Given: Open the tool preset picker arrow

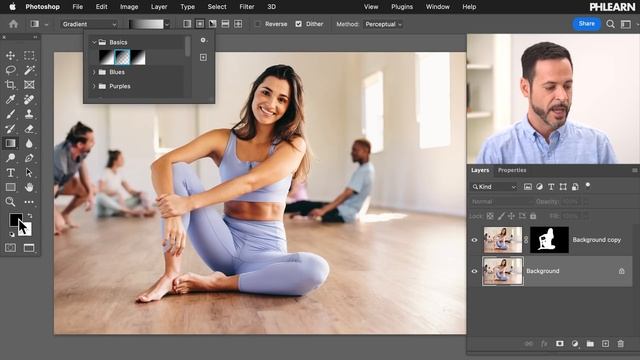Looking at the screenshot, I should point(46,24).
